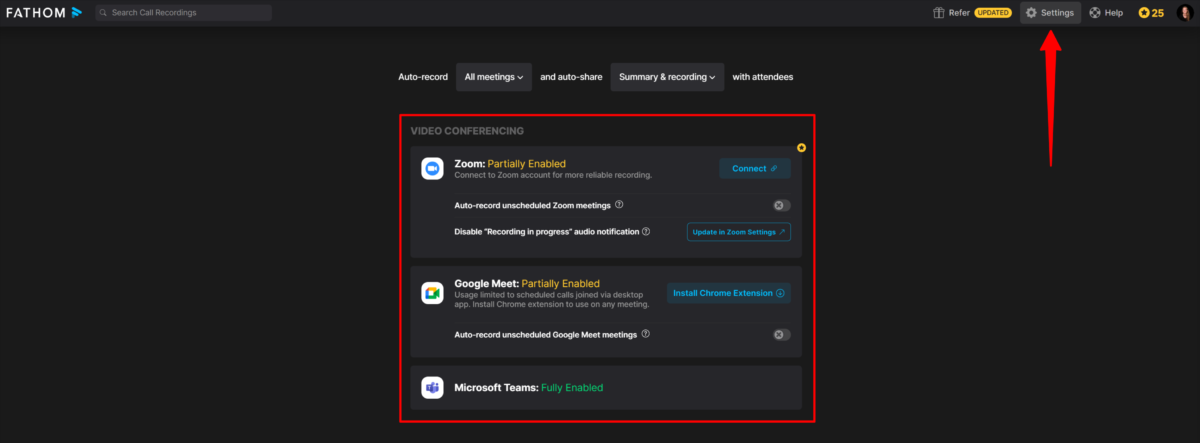This screenshot has width=1200, height=443.
Task: Click the gift icon next to Refer
Action: [938, 13]
